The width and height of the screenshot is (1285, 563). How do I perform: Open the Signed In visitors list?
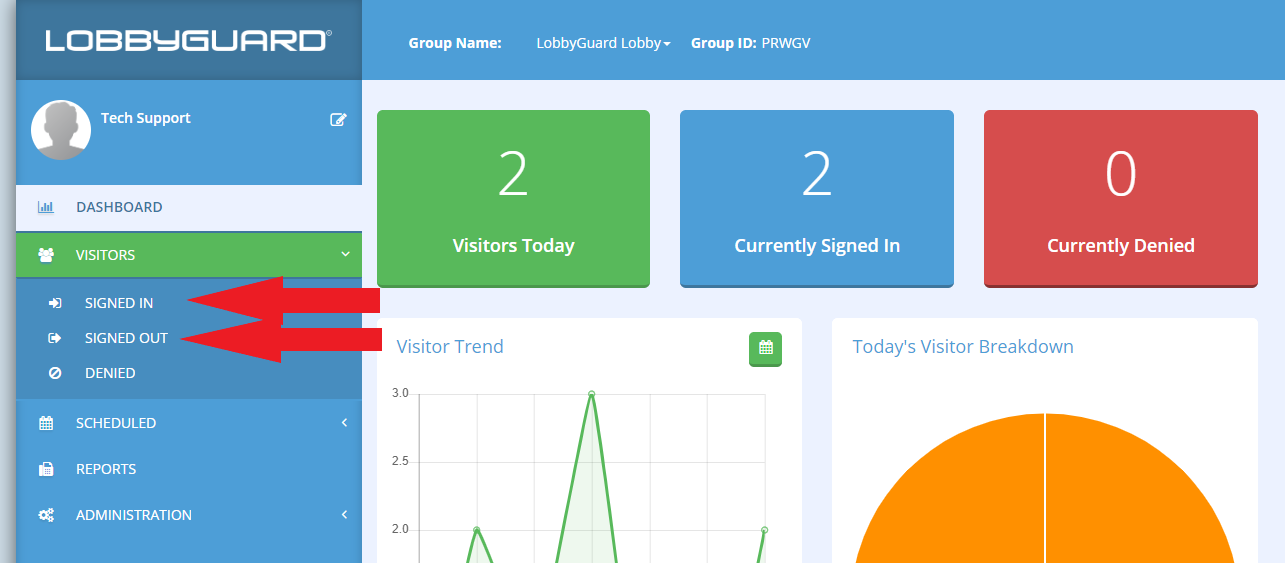pos(119,303)
